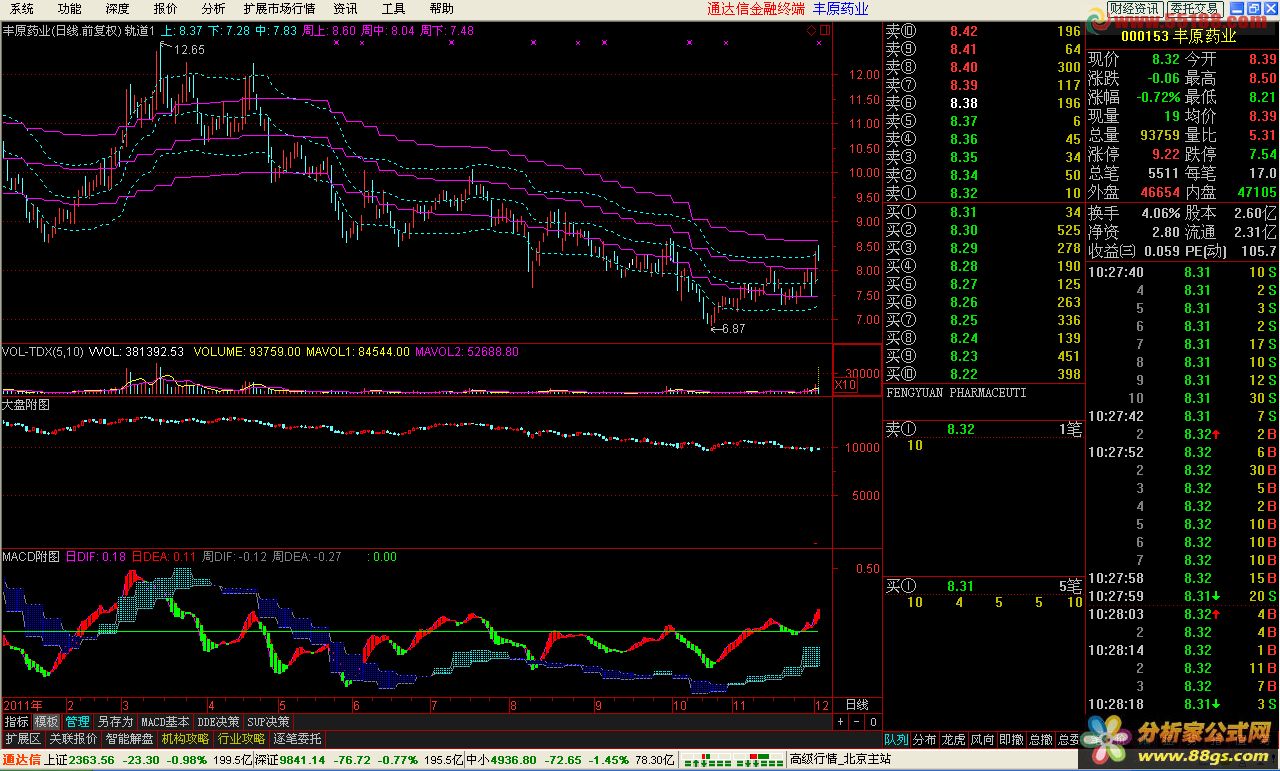The height and width of the screenshot is (771, 1280).
Task: Open the 功能 menu
Action: pos(69,8)
